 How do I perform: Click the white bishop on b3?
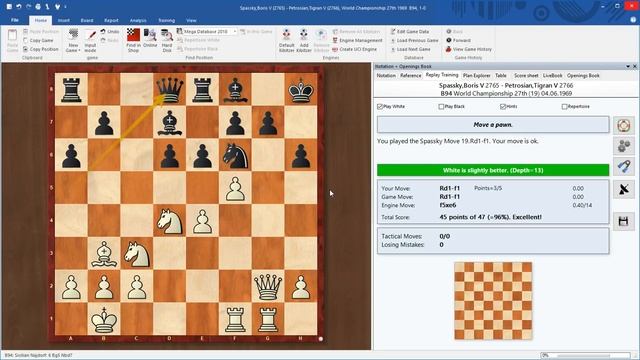(x=104, y=254)
